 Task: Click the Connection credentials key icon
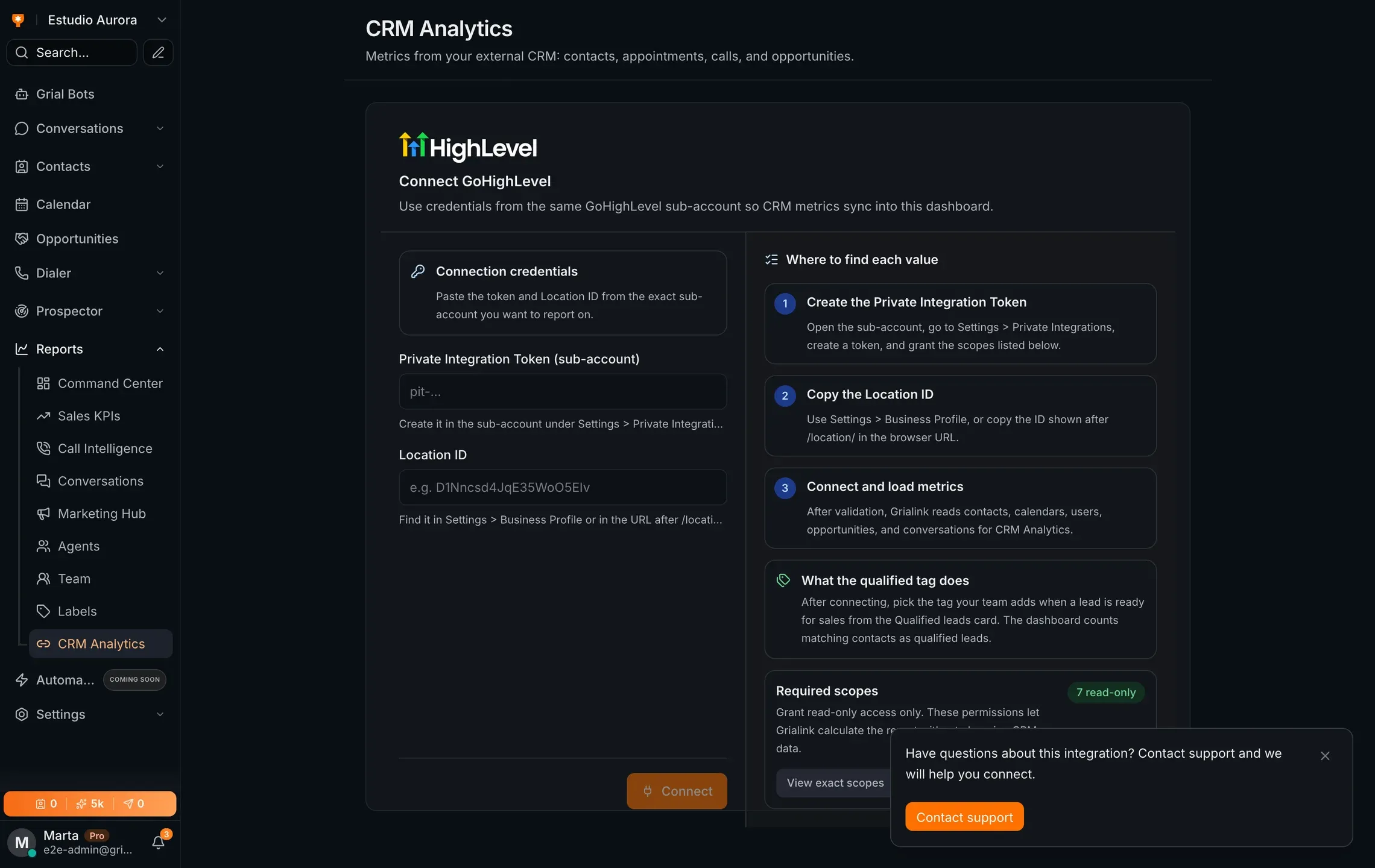[x=418, y=271]
